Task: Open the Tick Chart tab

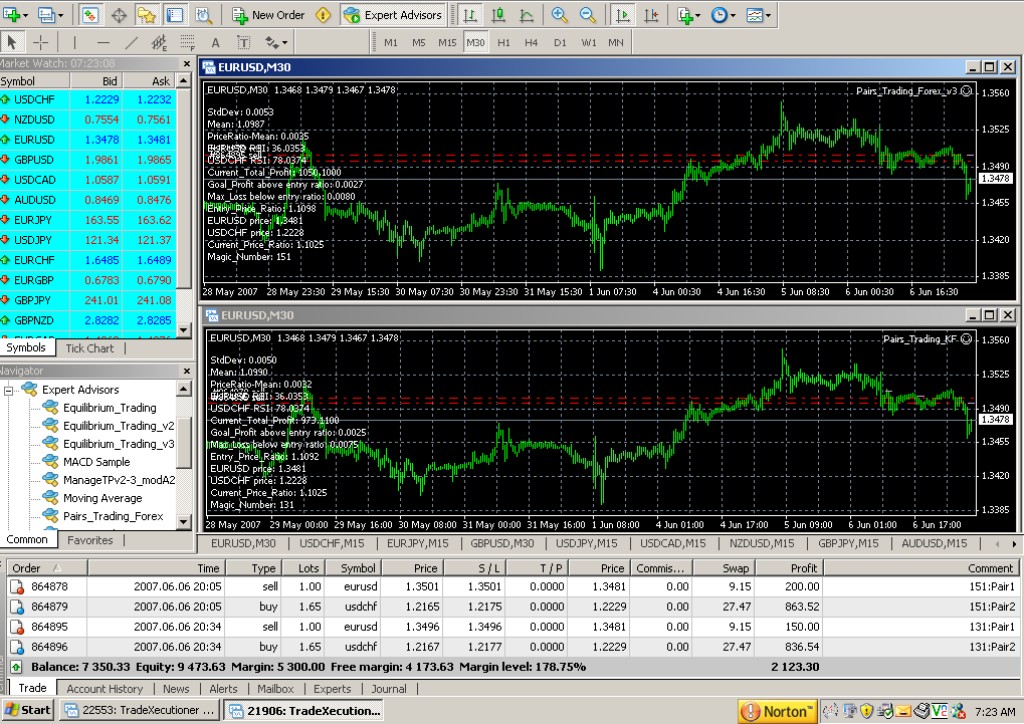Action: 89,348
